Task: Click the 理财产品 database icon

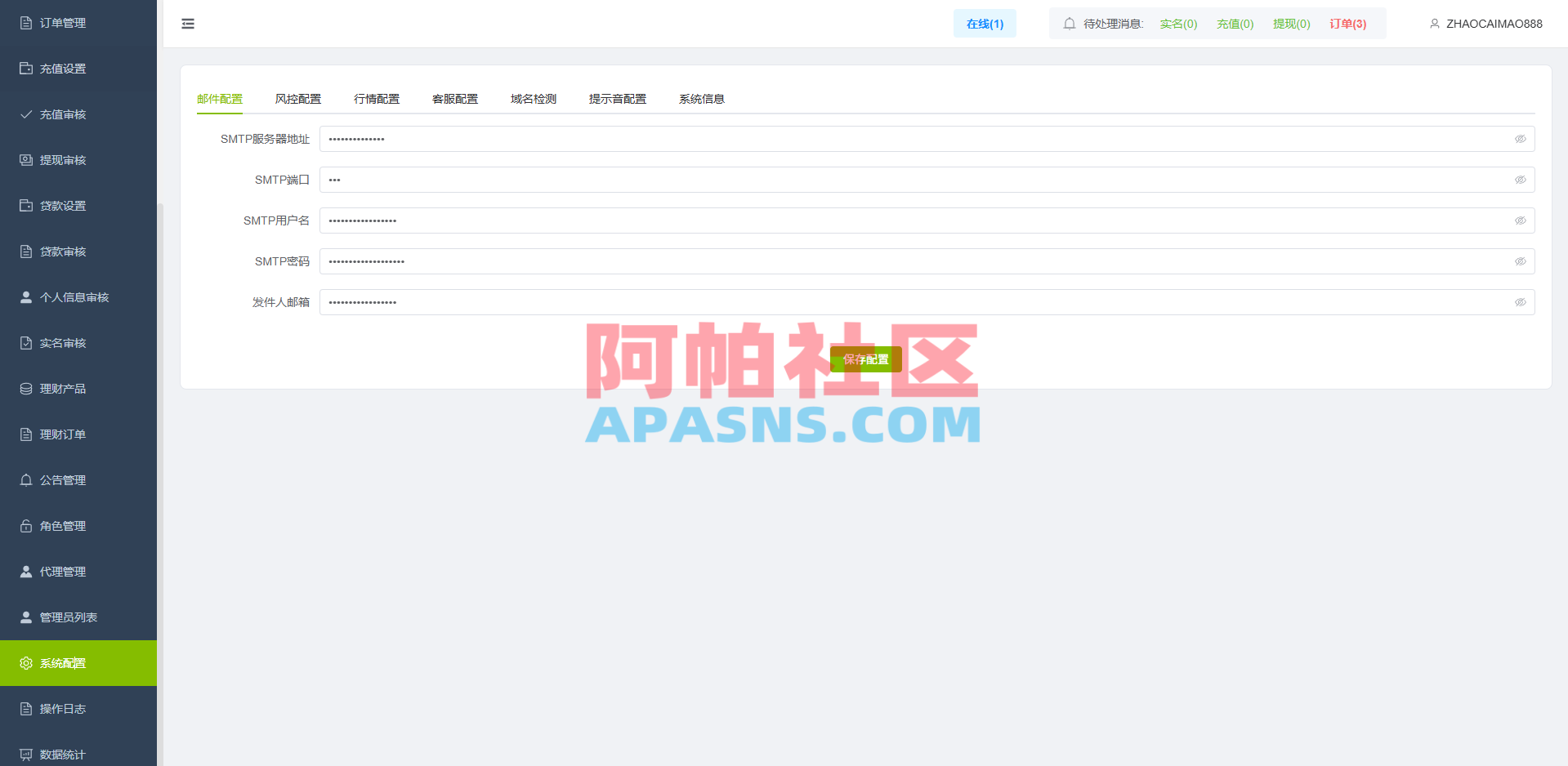Action: [x=26, y=389]
